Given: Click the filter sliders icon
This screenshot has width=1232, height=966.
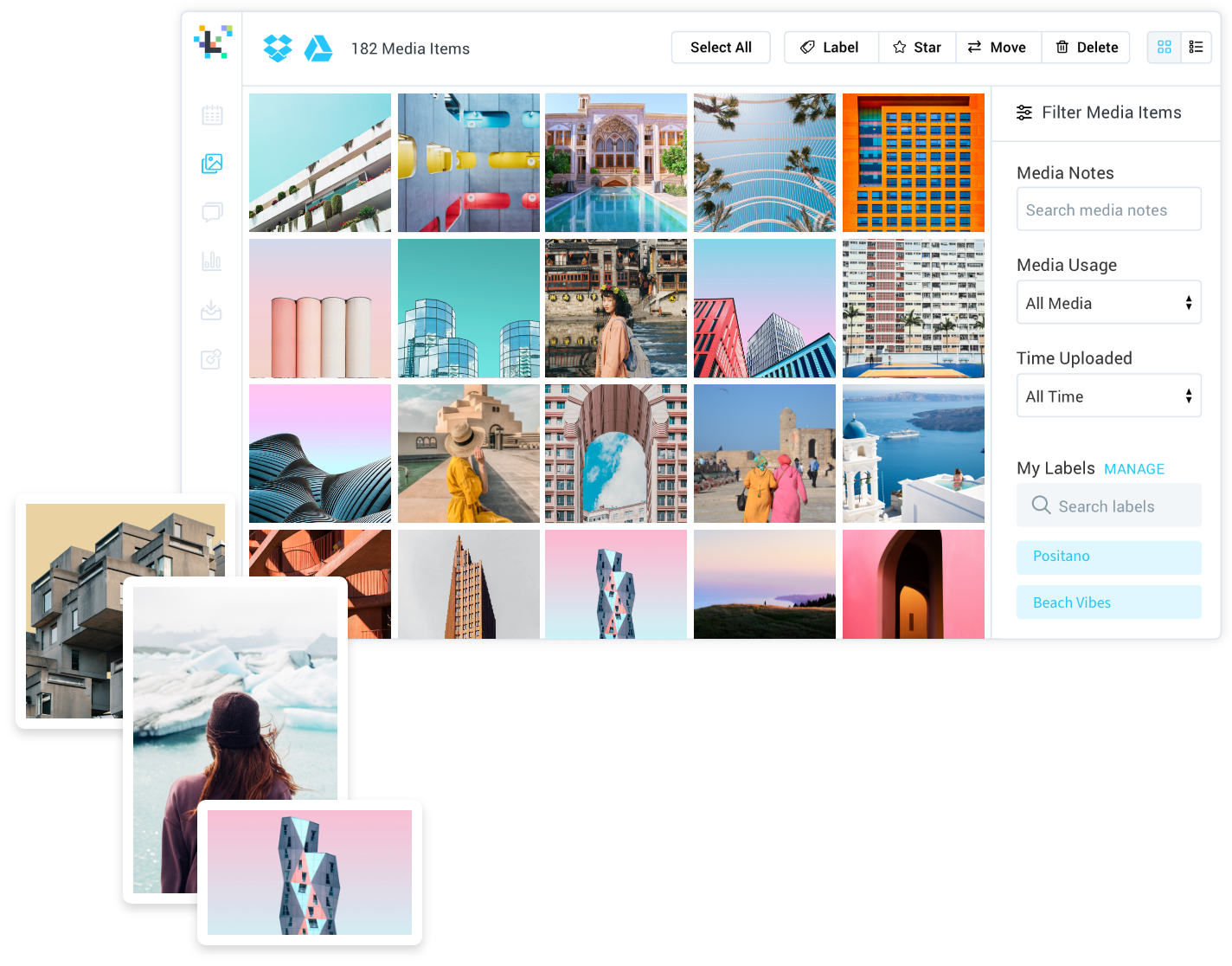Looking at the screenshot, I should point(1024,113).
